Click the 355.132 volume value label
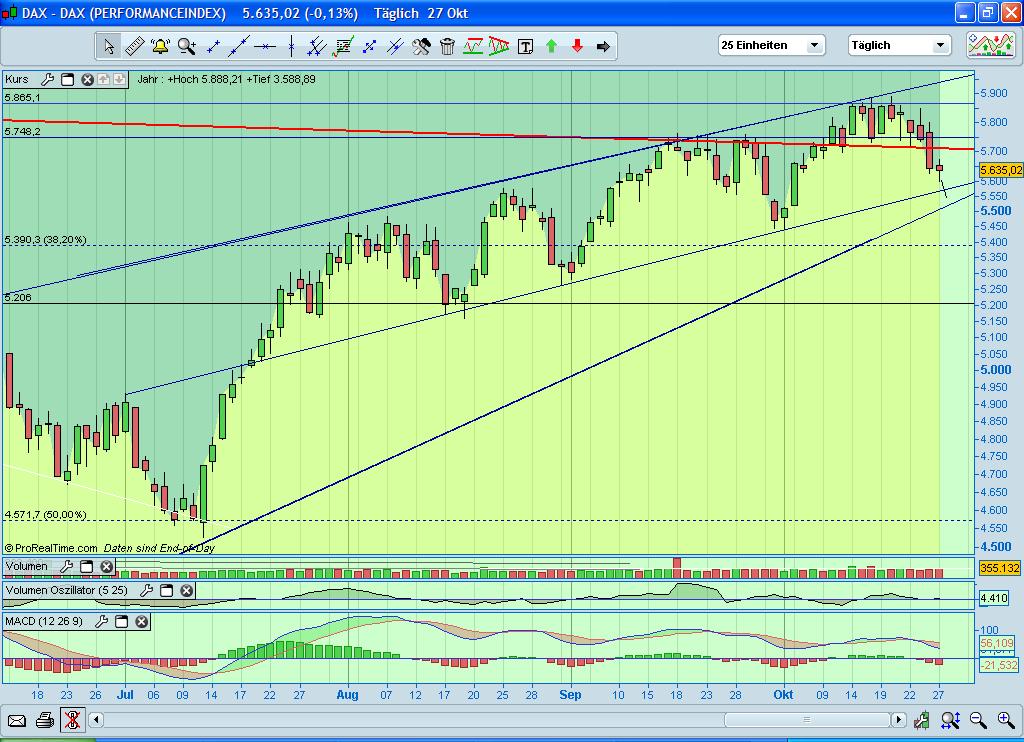This screenshot has height=742, width=1024. (x=999, y=568)
